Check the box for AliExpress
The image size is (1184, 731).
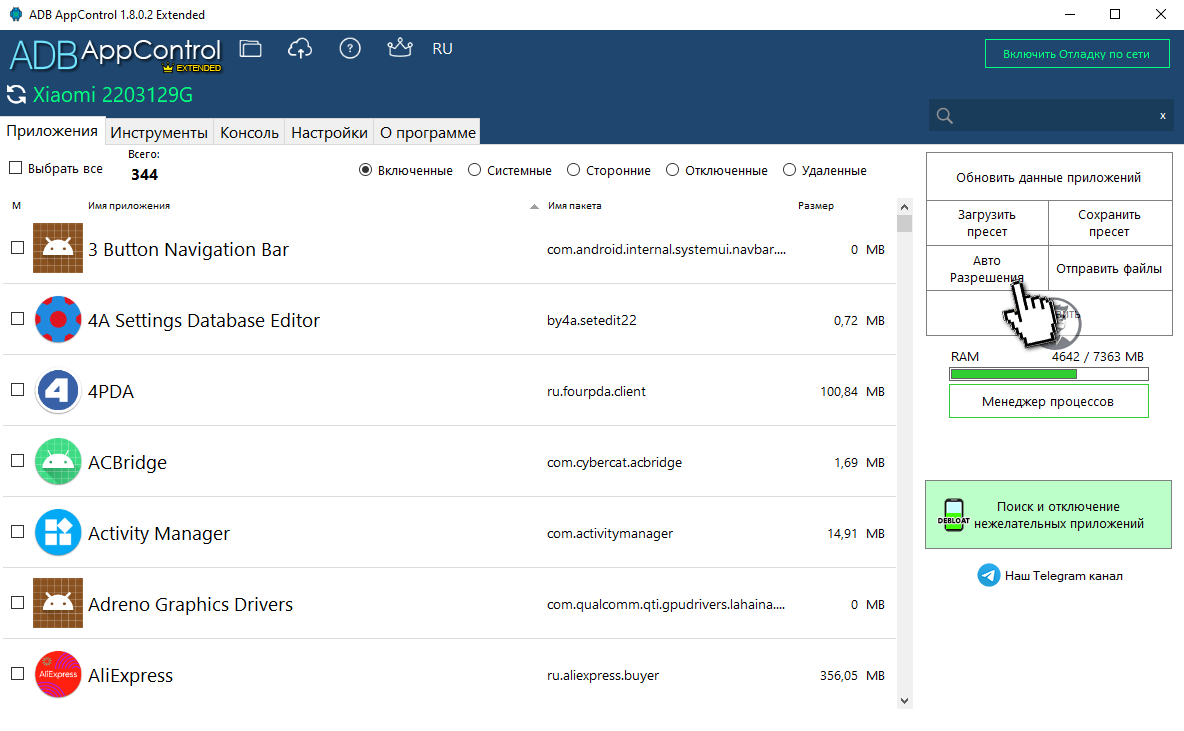click(17, 674)
